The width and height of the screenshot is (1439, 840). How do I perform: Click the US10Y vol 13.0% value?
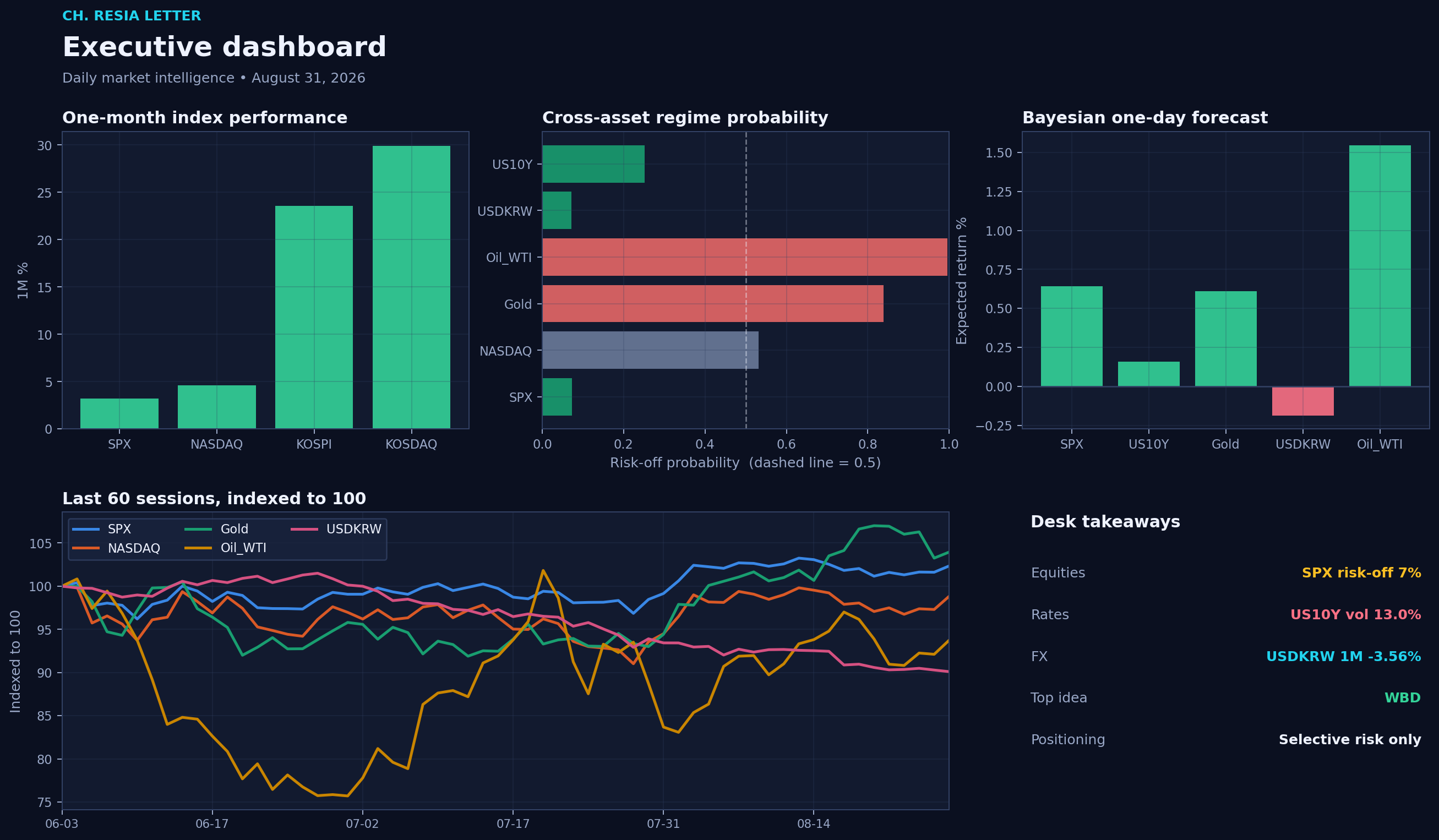(x=1356, y=614)
